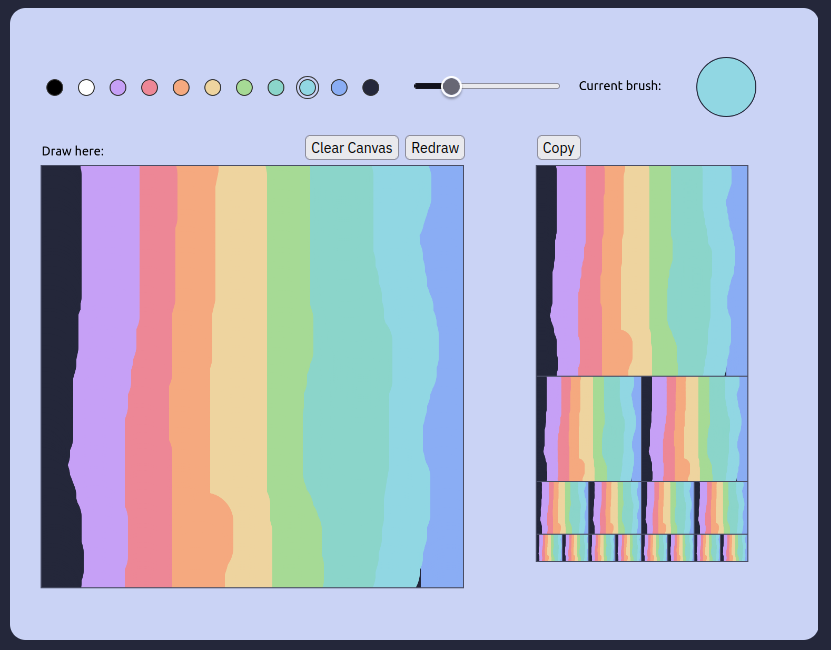Select the teal color swatch

(x=276, y=88)
